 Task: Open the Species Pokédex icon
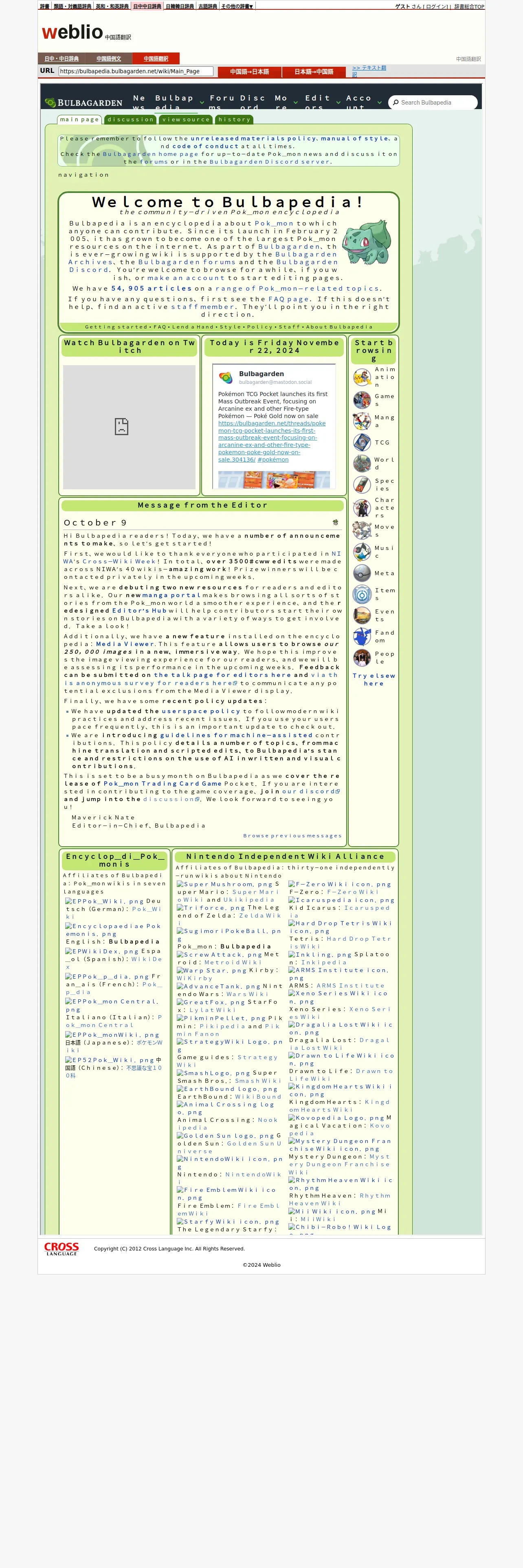pos(362,484)
